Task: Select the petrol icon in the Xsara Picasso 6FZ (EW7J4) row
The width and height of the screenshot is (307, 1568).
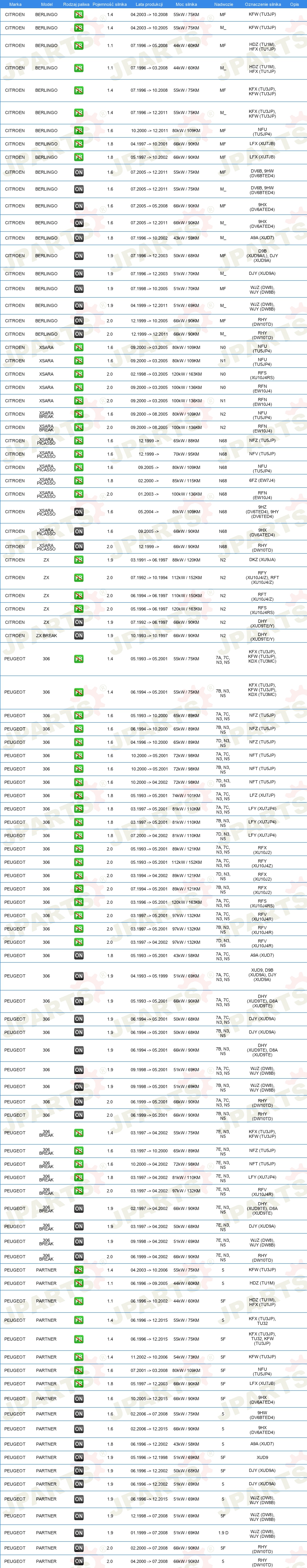Action: pos(79,481)
